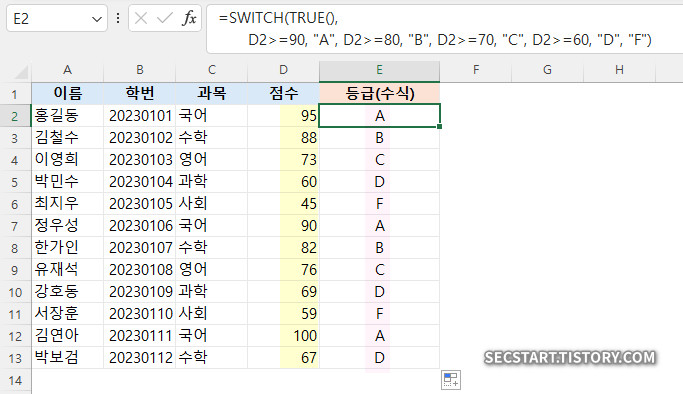683x394 pixels.
Task: Select row 2 header
Action: (x=15, y=116)
